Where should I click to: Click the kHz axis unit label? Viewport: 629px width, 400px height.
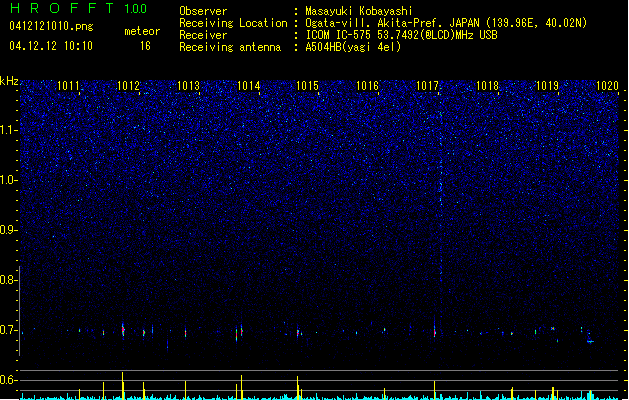coord(9,81)
